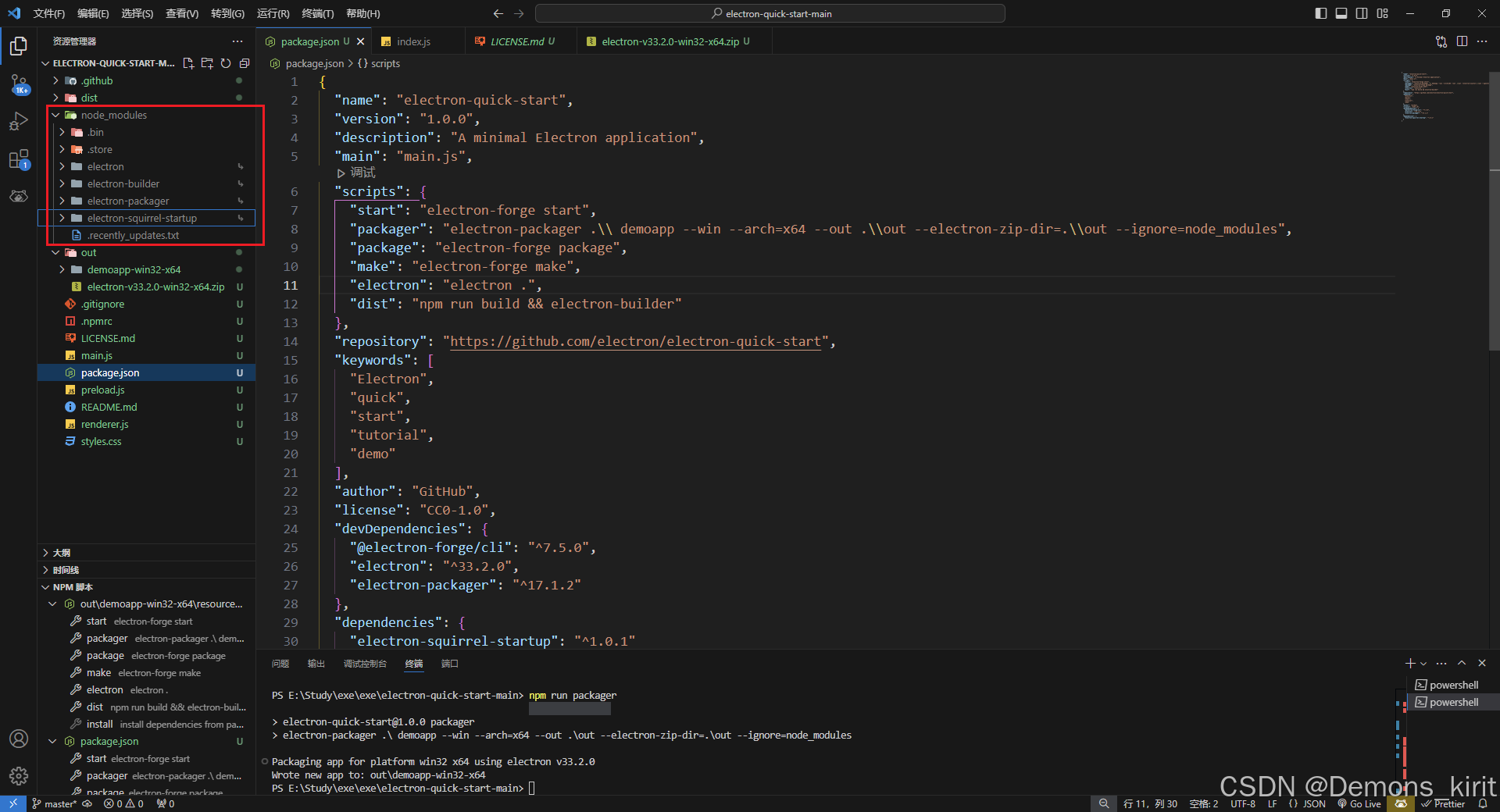Viewport: 1500px width, 812px height.
Task: Customize layout icon in title bar
Action: tap(1382, 13)
